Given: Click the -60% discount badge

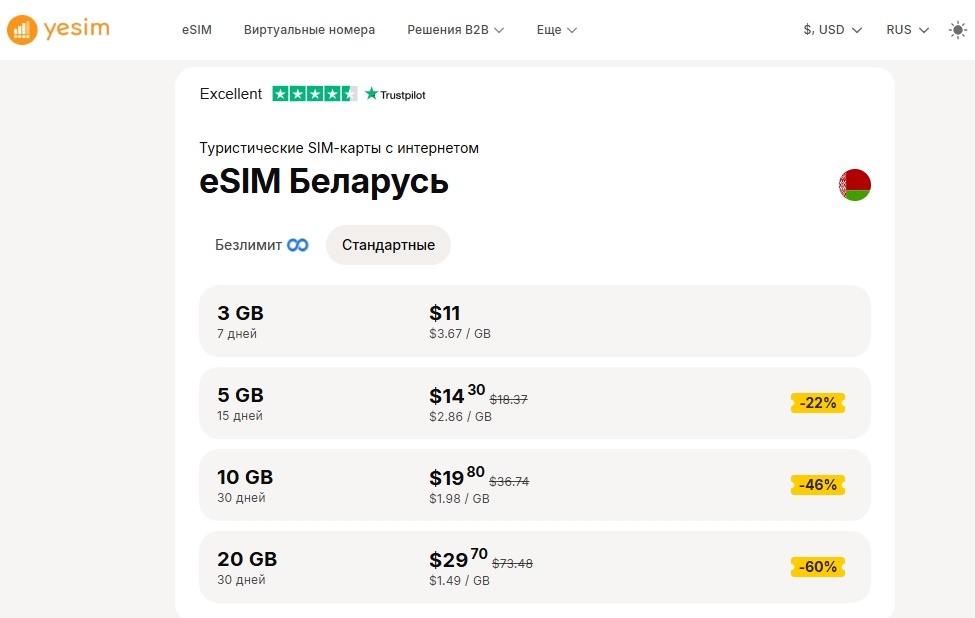Looking at the screenshot, I should [818, 567].
